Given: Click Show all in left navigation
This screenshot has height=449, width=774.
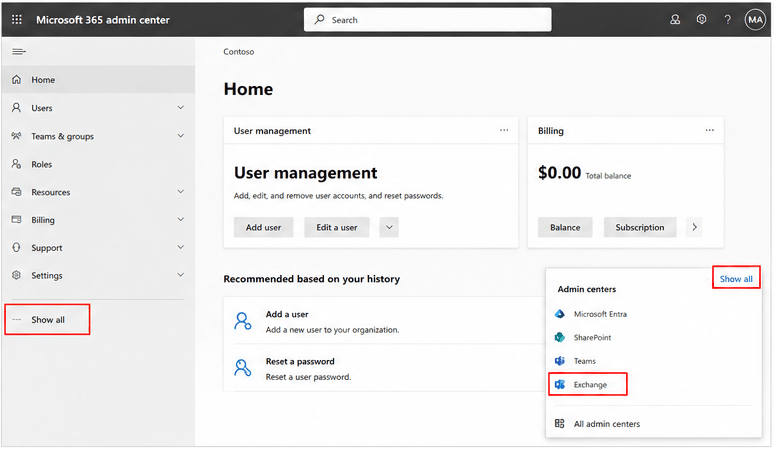Looking at the screenshot, I should pyautogui.click(x=47, y=320).
